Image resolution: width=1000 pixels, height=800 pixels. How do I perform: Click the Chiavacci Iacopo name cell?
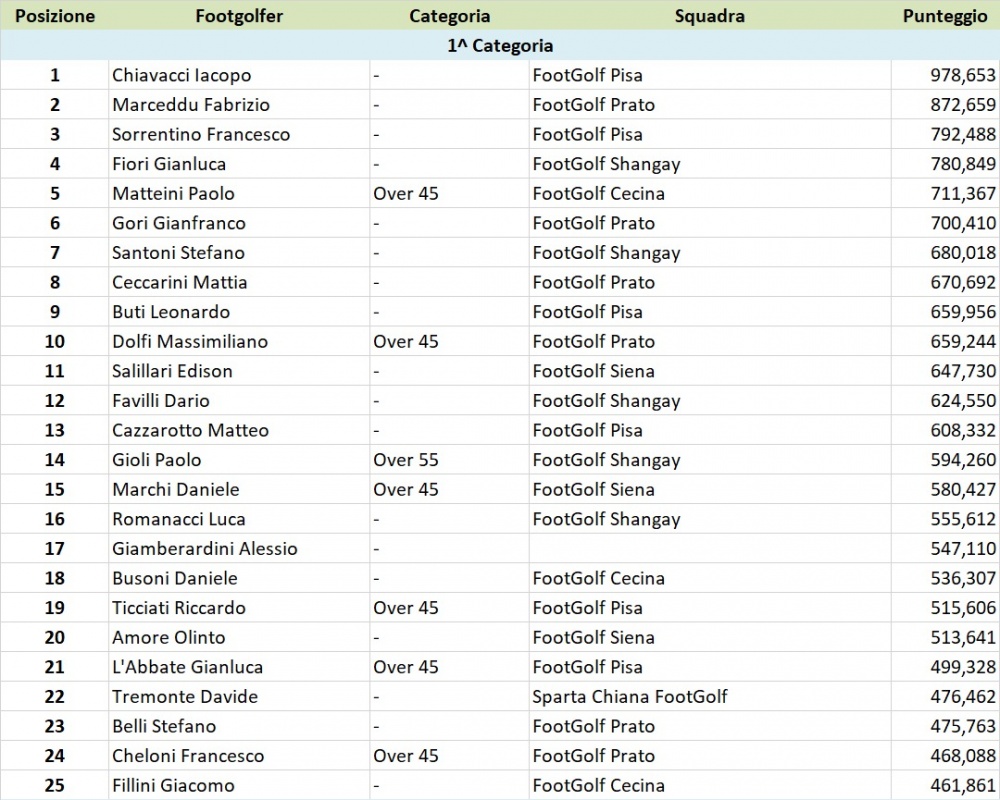pyautogui.click(x=239, y=75)
